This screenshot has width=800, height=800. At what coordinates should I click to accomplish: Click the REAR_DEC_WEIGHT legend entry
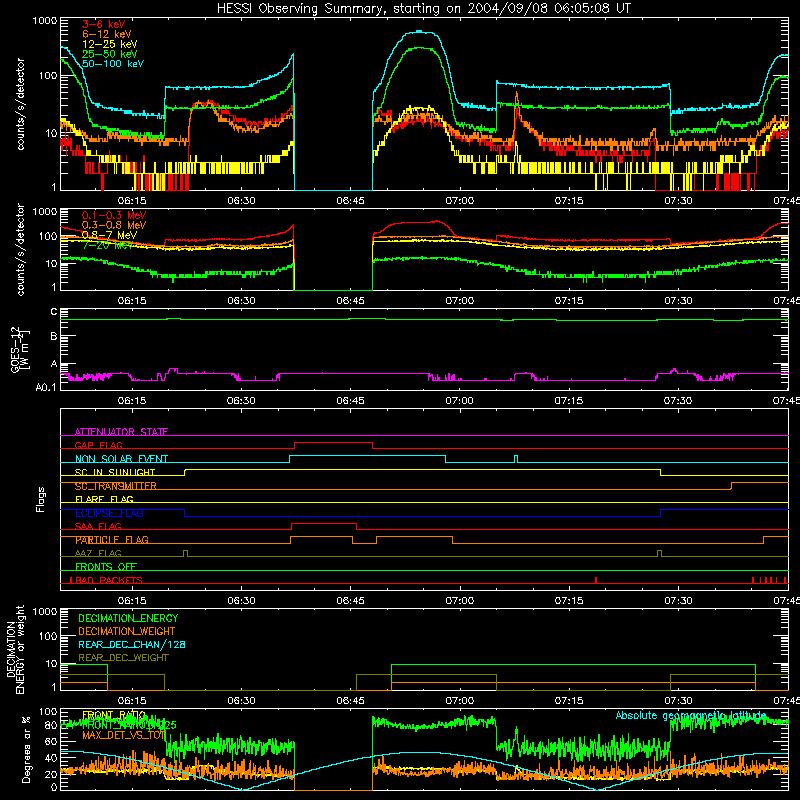[x=123, y=658]
